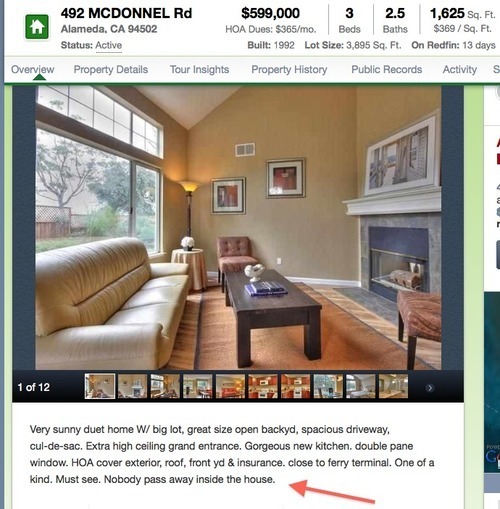This screenshot has height=509, width=500.
Task: View the sixth thumbnail showing the kitchen
Action: coord(263,386)
